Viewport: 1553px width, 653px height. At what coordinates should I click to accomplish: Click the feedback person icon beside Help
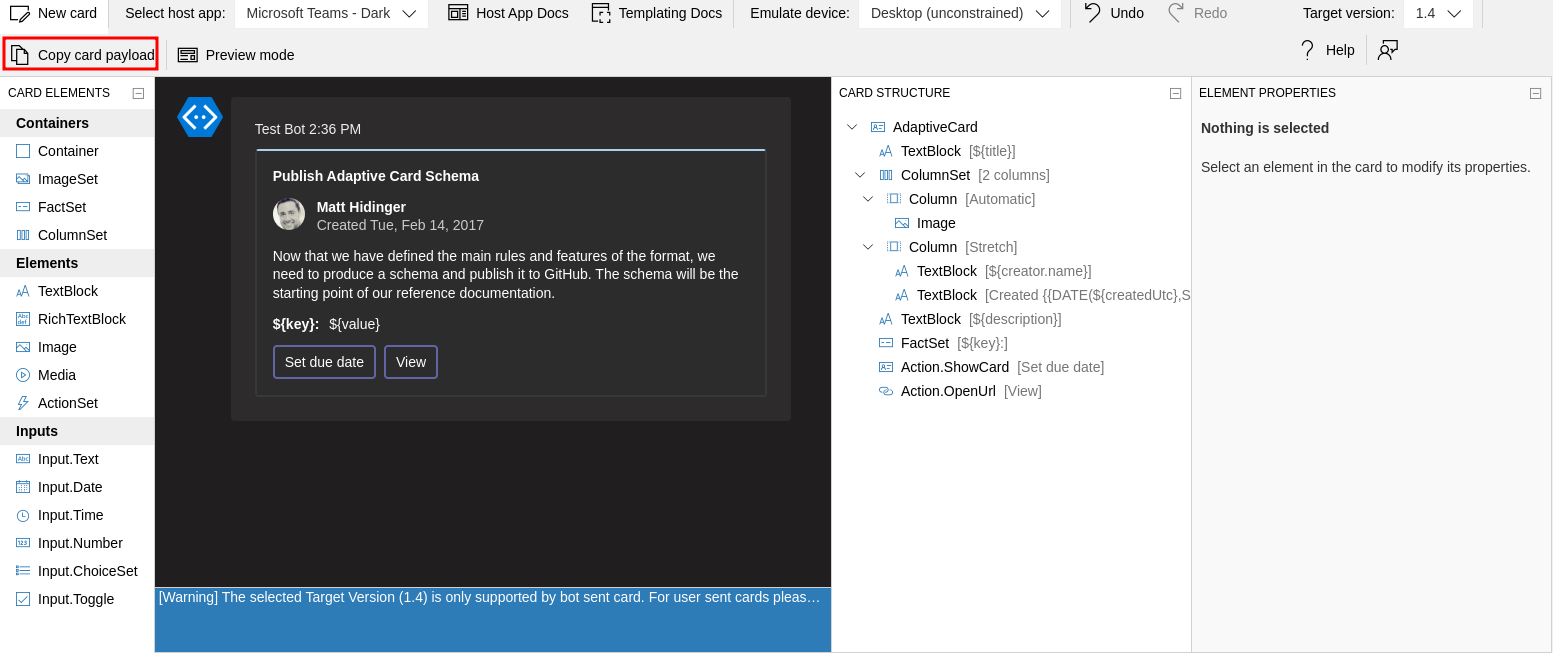coord(1388,50)
